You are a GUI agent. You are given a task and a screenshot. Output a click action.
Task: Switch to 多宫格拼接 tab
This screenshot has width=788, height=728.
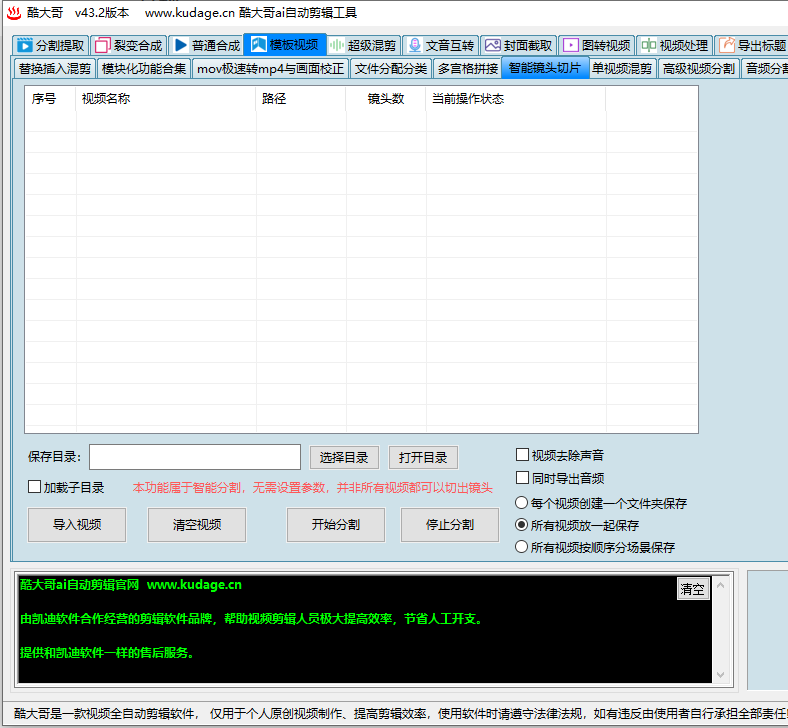467,68
